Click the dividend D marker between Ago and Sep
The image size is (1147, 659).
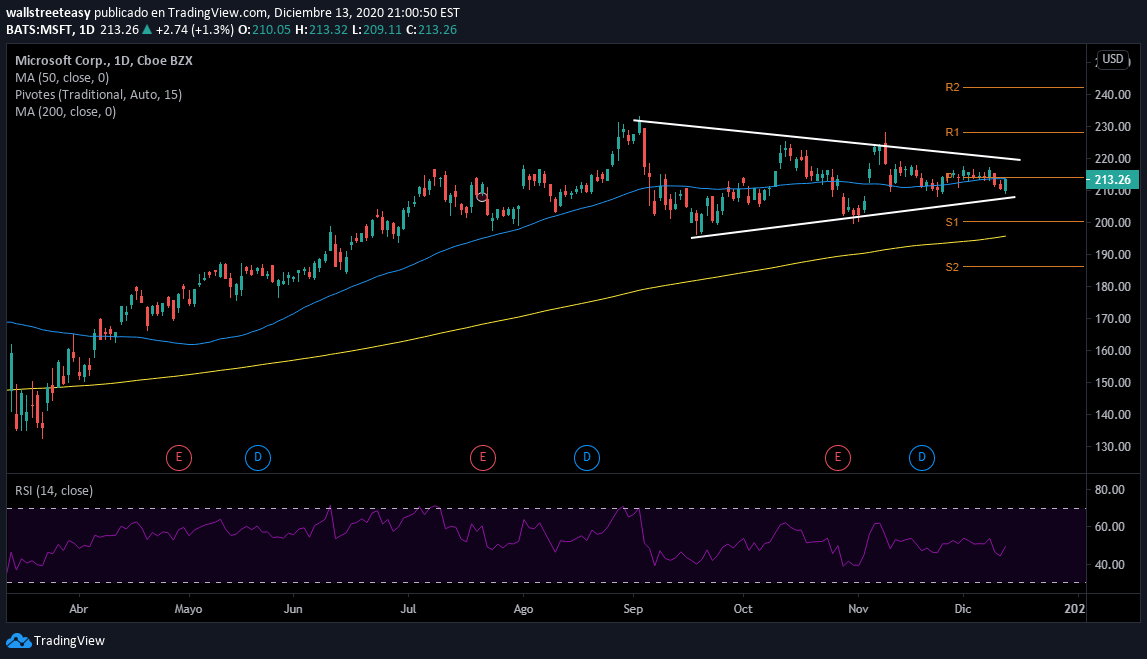587,459
